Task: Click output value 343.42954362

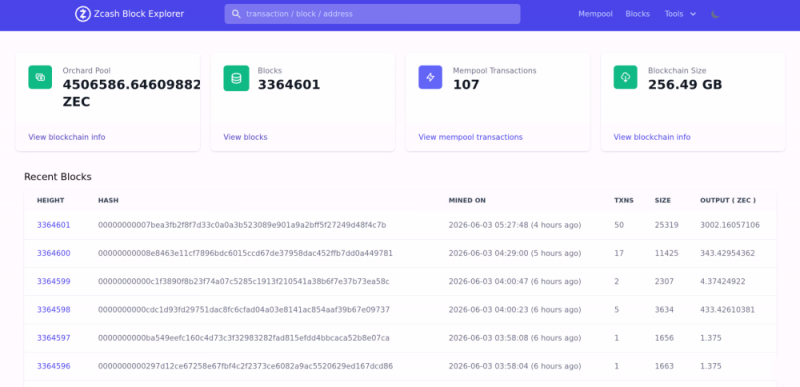Action: [728, 253]
